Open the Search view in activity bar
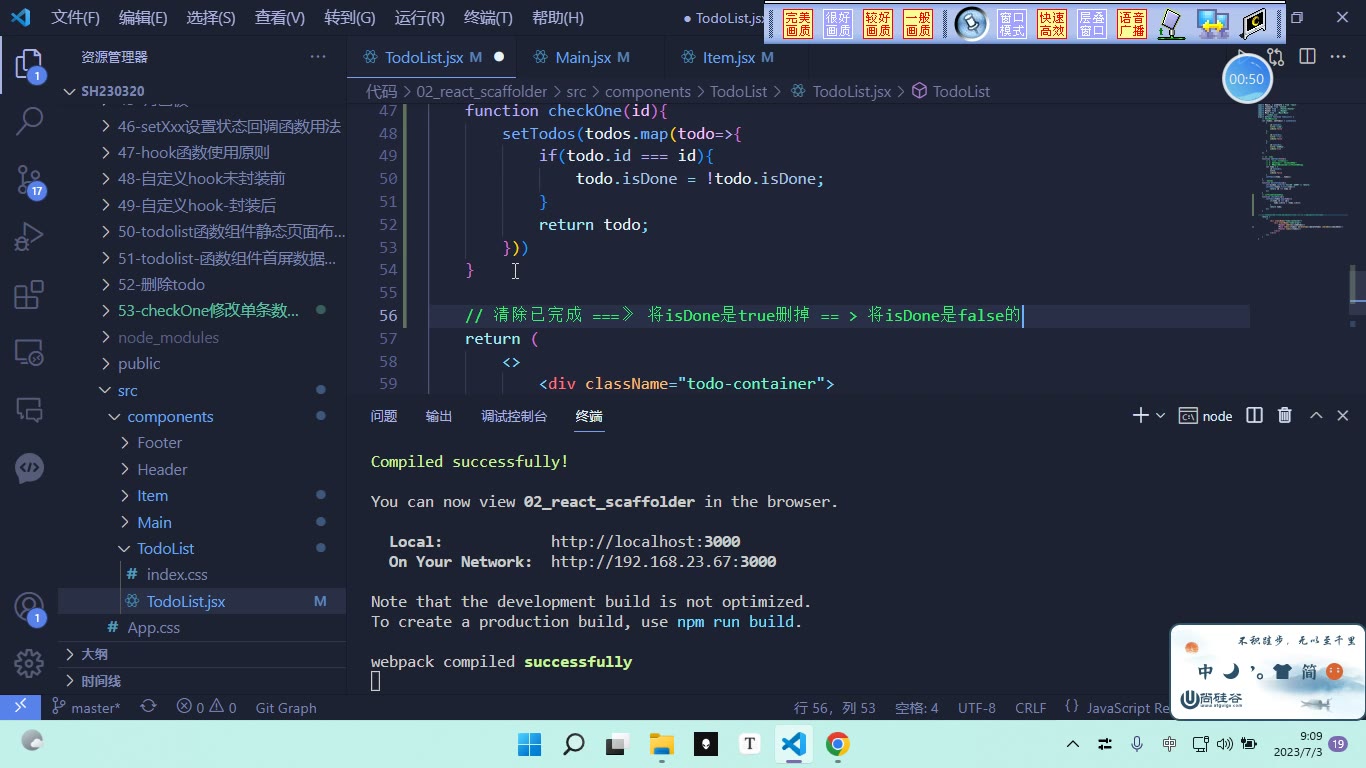 point(29,122)
